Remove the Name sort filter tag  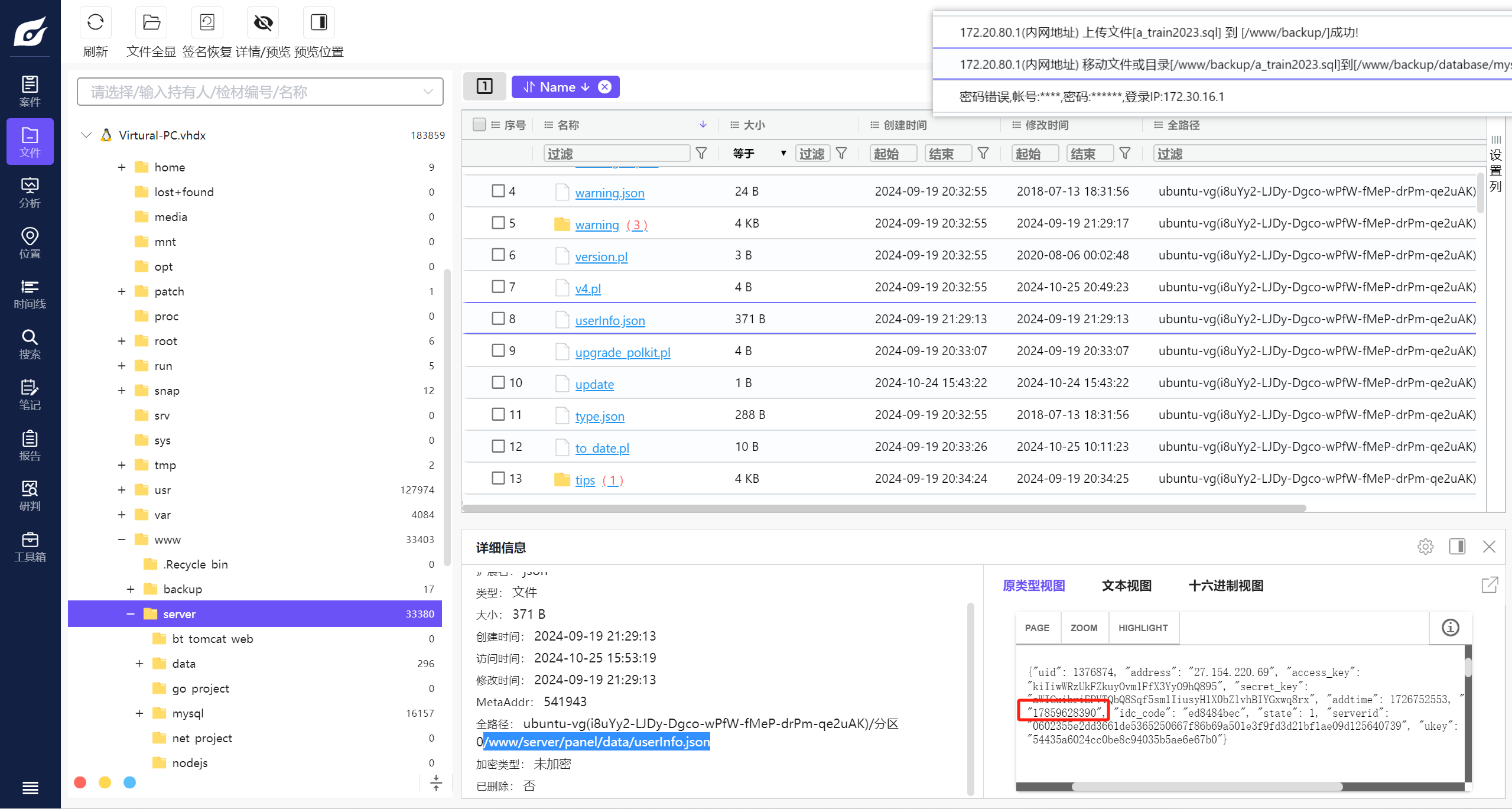click(604, 87)
